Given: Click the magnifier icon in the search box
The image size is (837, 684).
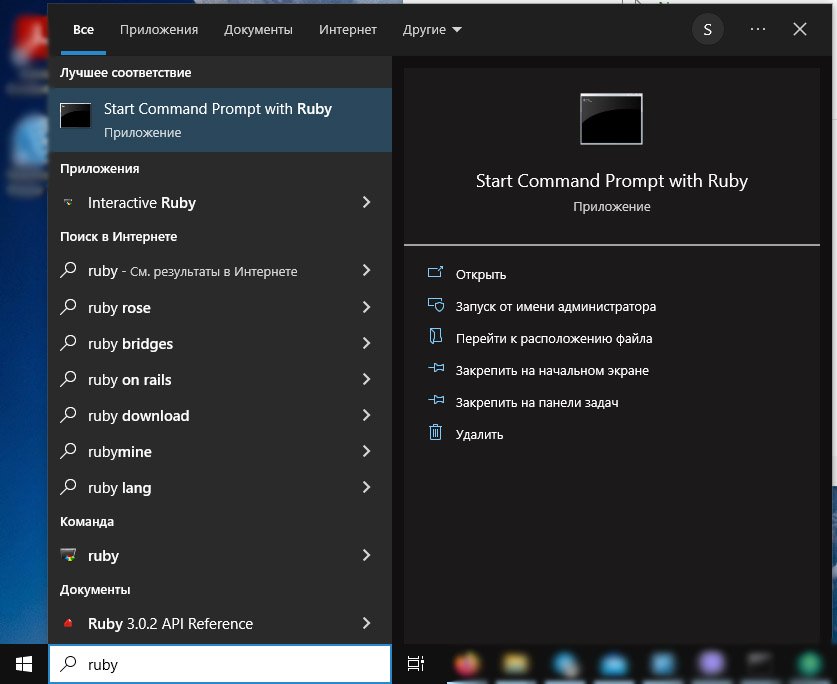Looking at the screenshot, I should tap(68, 664).
